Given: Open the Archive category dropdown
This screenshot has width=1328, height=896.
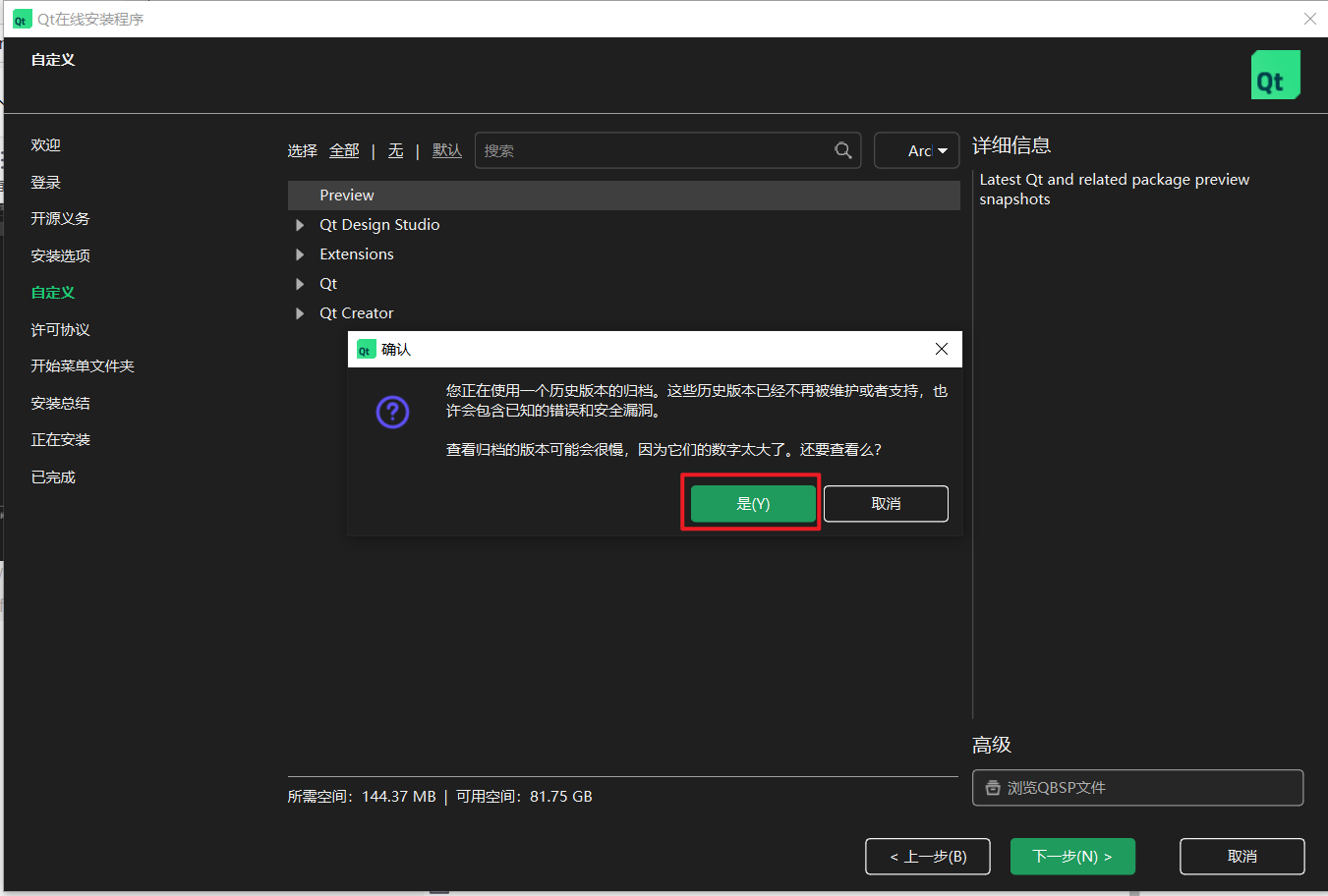Looking at the screenshot, I should tap(916, 150).
